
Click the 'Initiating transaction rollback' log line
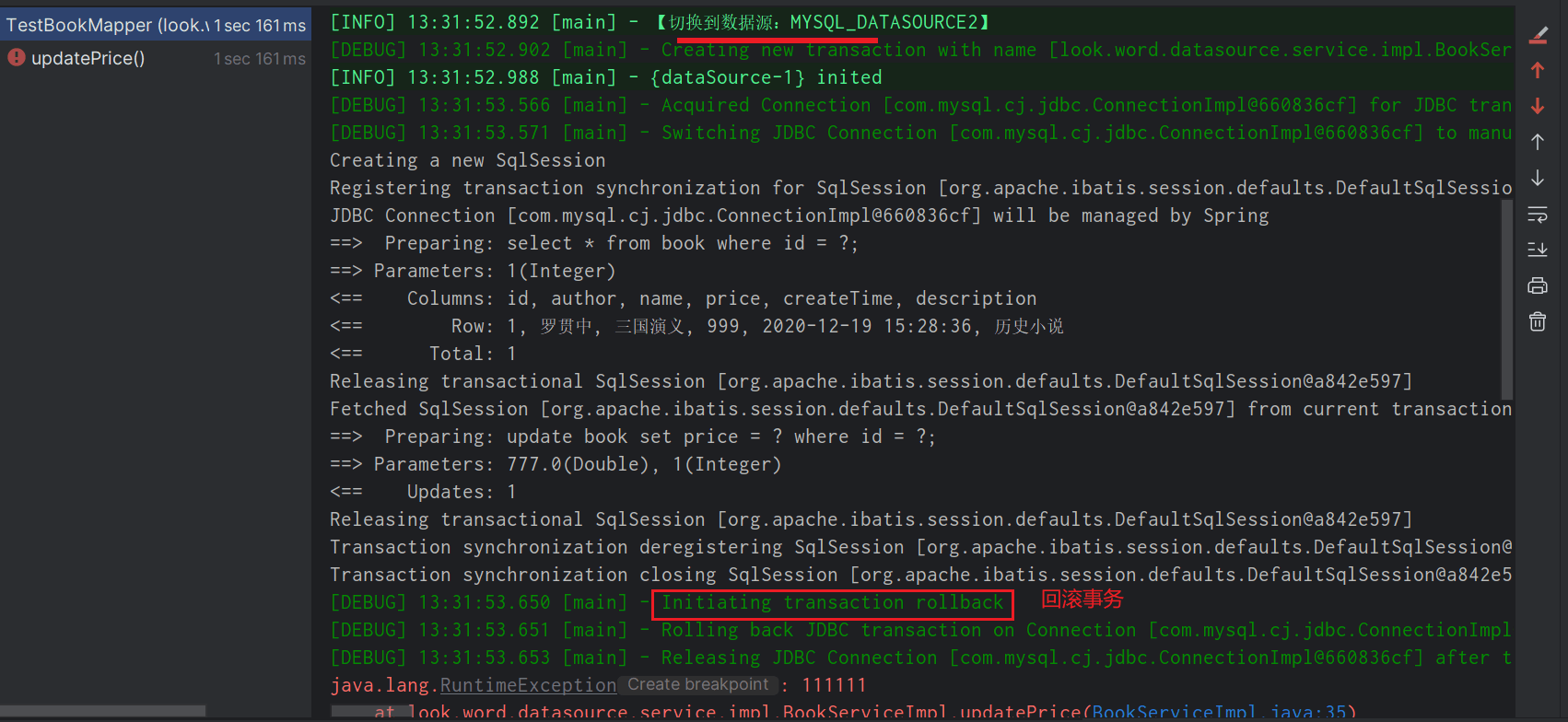tap(832, 603)
